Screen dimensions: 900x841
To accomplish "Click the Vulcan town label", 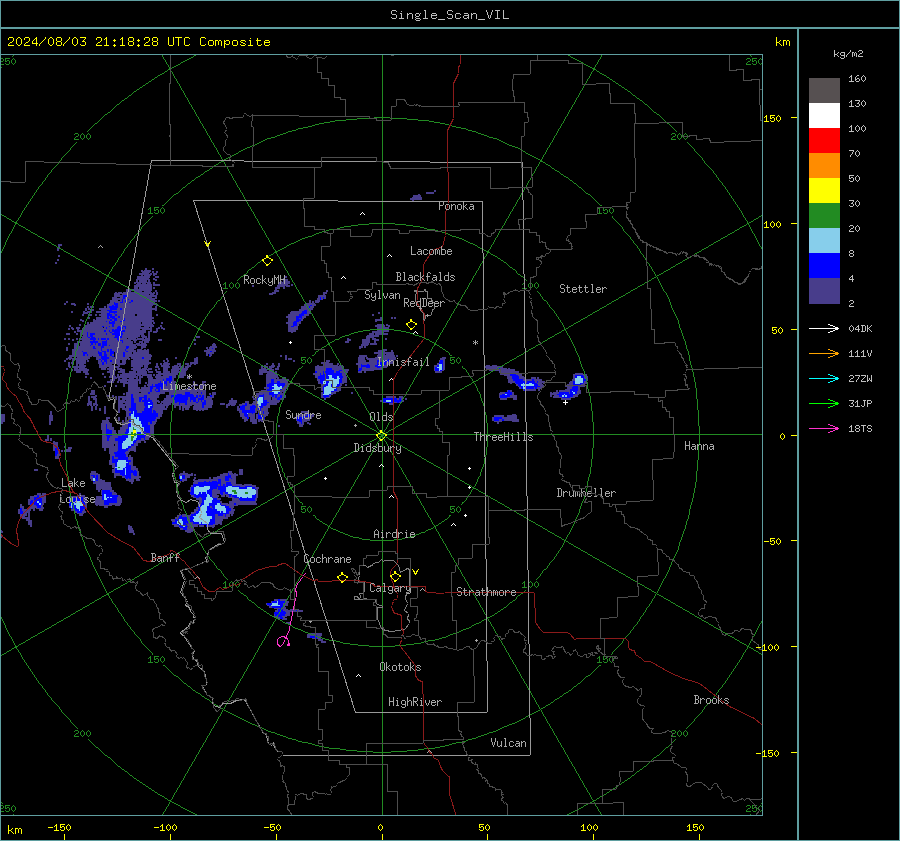I will [x=508, y=743].
